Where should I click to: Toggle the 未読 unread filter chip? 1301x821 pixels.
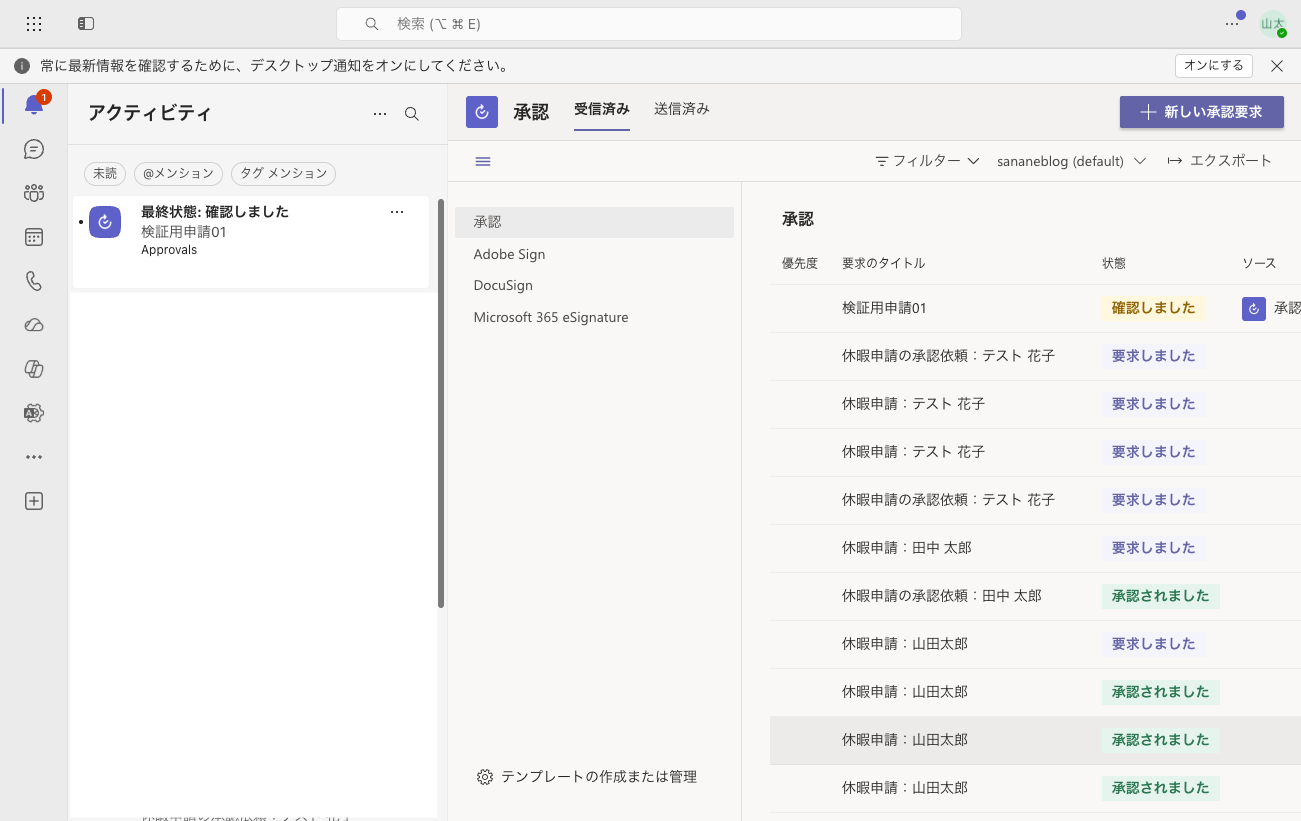click(x=105, y=173)
